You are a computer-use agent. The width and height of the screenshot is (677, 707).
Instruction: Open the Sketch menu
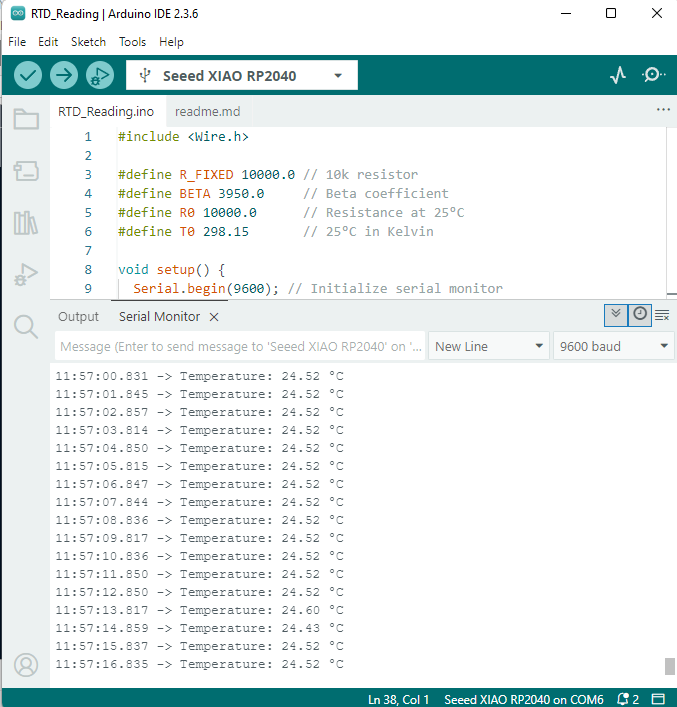pos(88,42)
